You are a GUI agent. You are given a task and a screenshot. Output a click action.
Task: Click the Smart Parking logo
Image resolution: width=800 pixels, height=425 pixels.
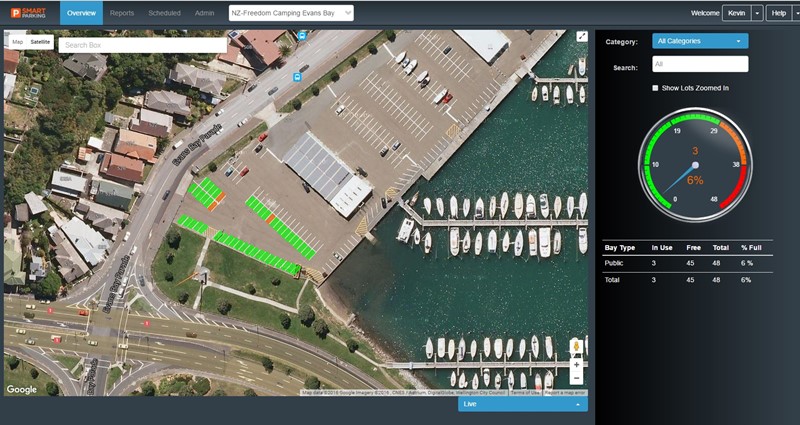(x=30, y=13)
